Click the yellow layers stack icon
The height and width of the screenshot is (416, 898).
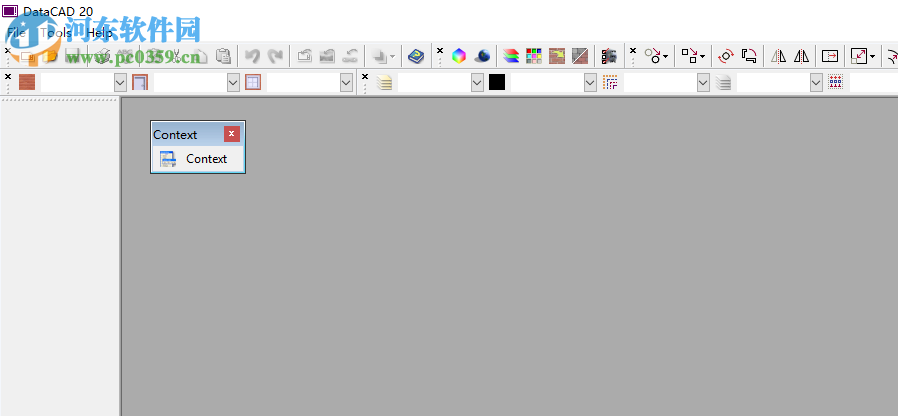click(x=385, y=83)
